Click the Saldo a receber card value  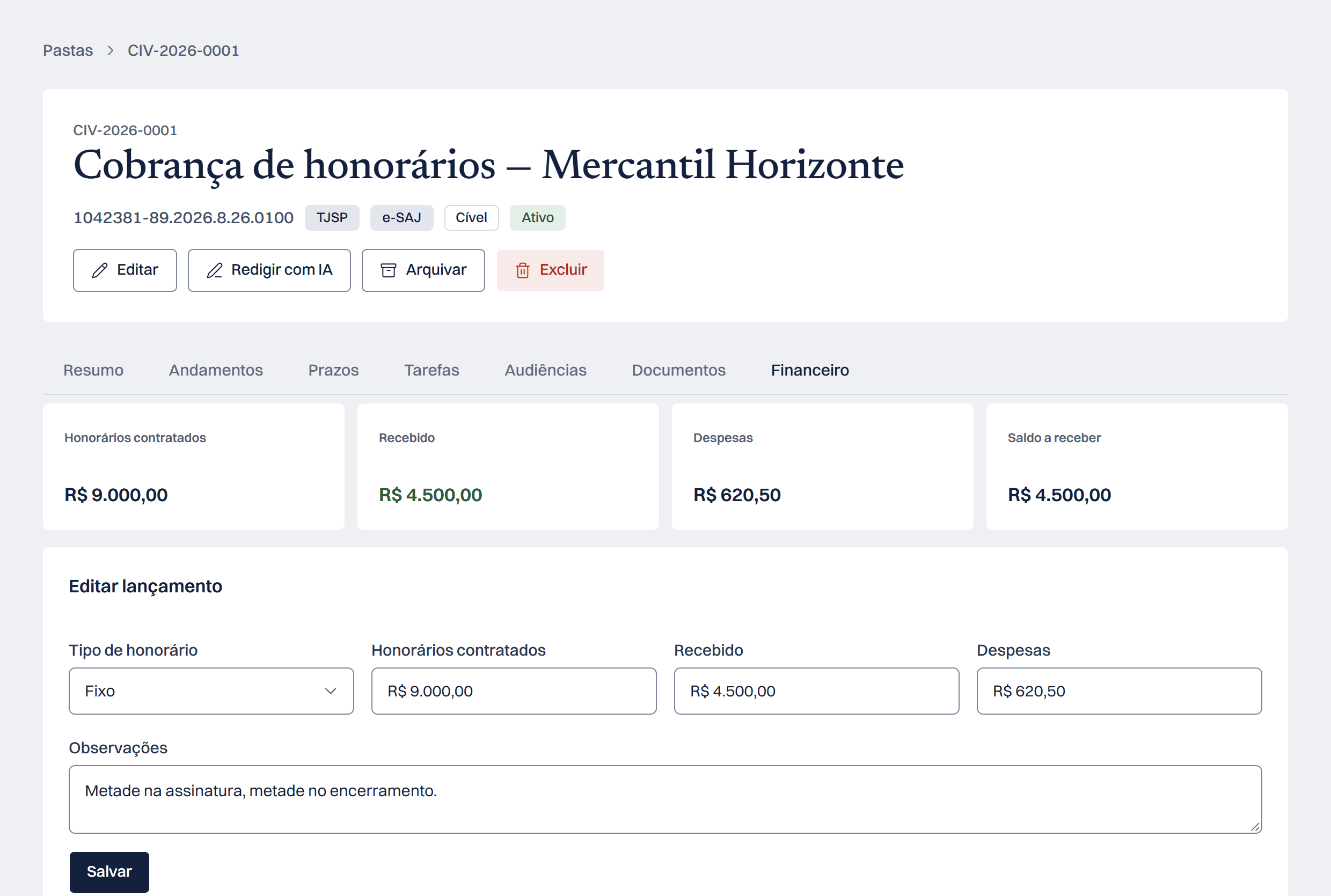point(1059,495)
